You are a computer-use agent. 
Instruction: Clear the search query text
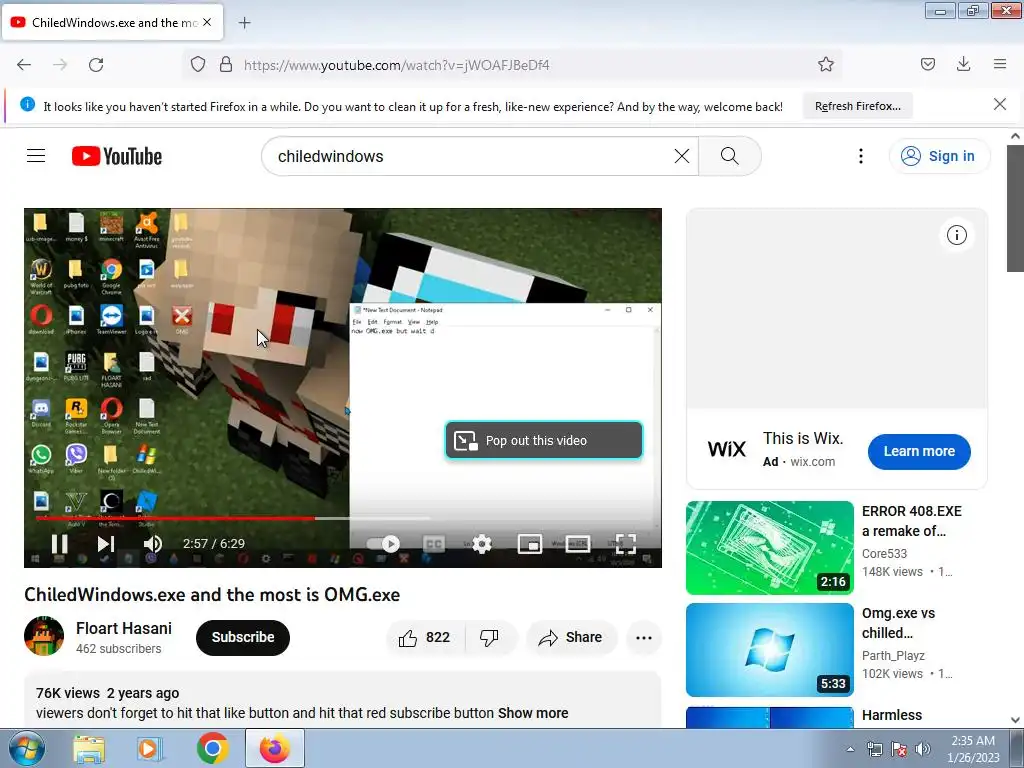681,156
